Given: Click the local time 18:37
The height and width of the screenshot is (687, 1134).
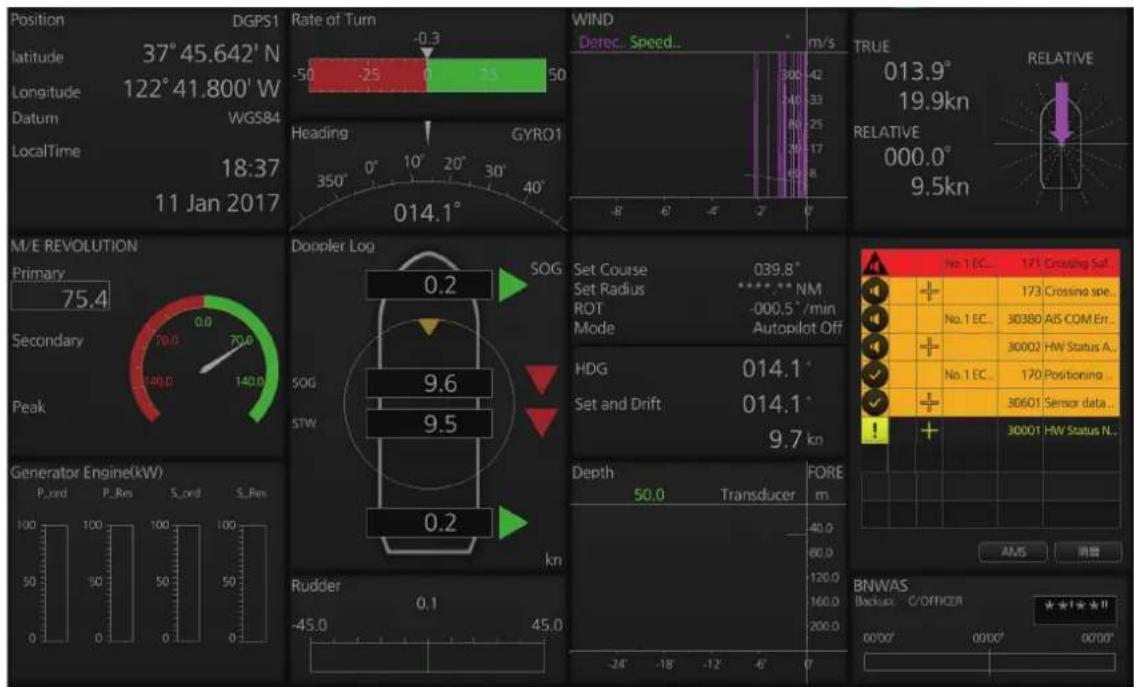Looking at the screenshot, I should pyautogui.click(x=250, y=168).
